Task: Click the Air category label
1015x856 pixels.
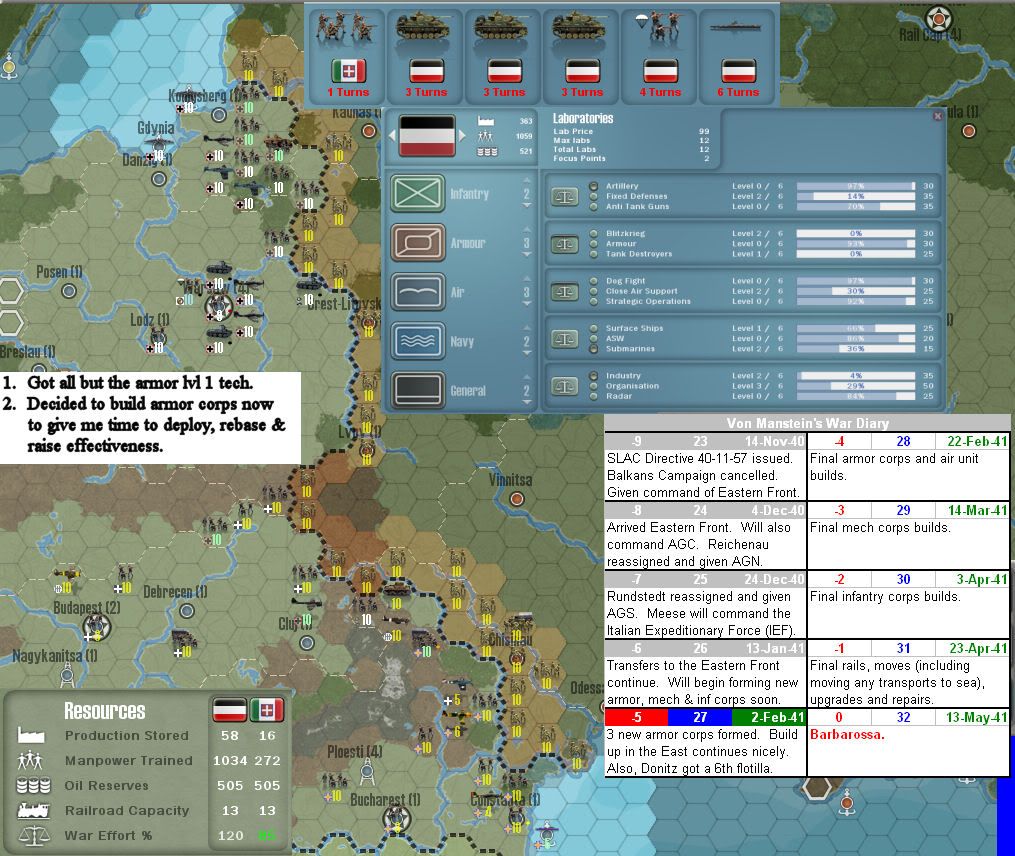Action: [x=457, y=292]
